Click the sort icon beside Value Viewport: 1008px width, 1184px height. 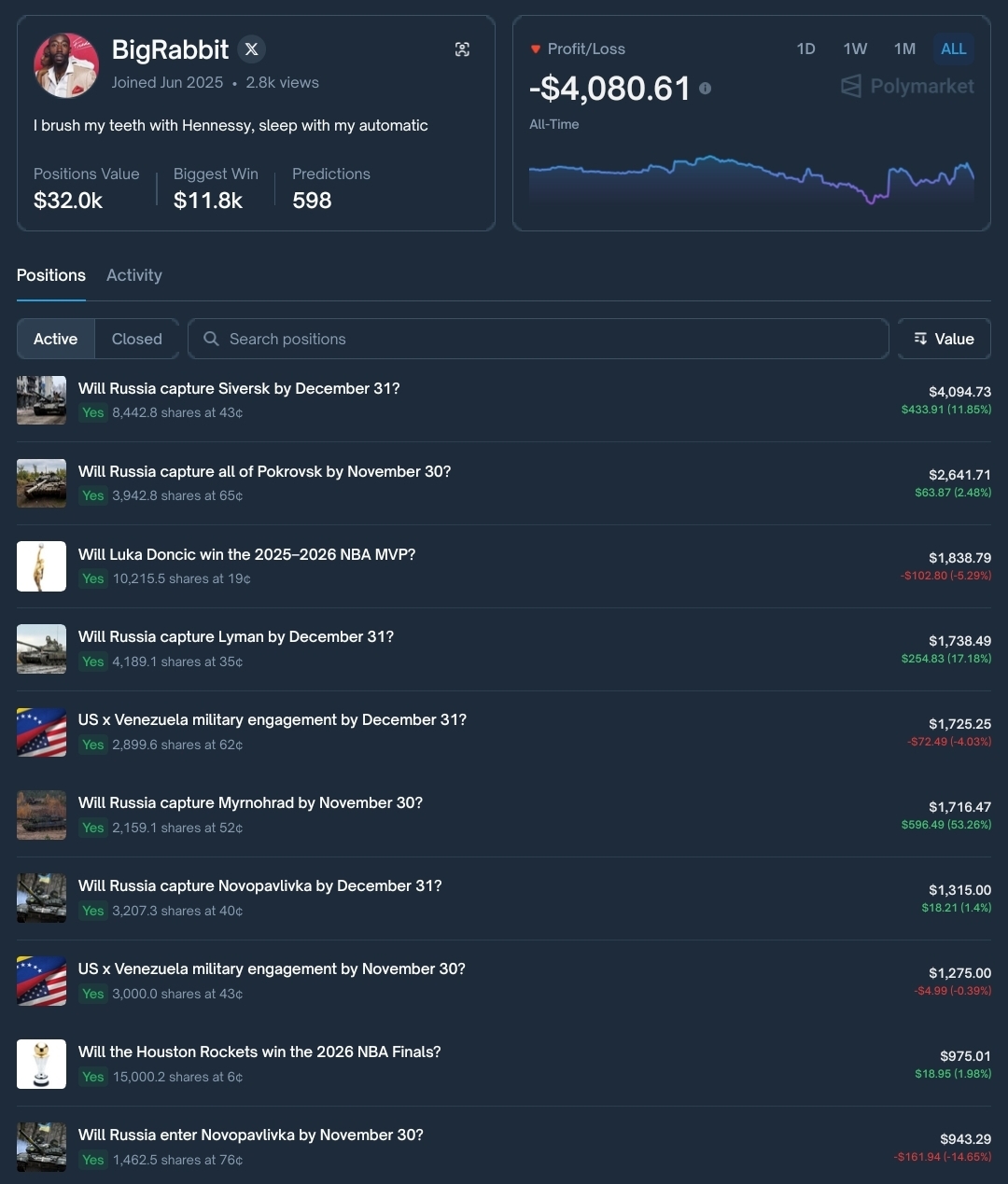920,339
